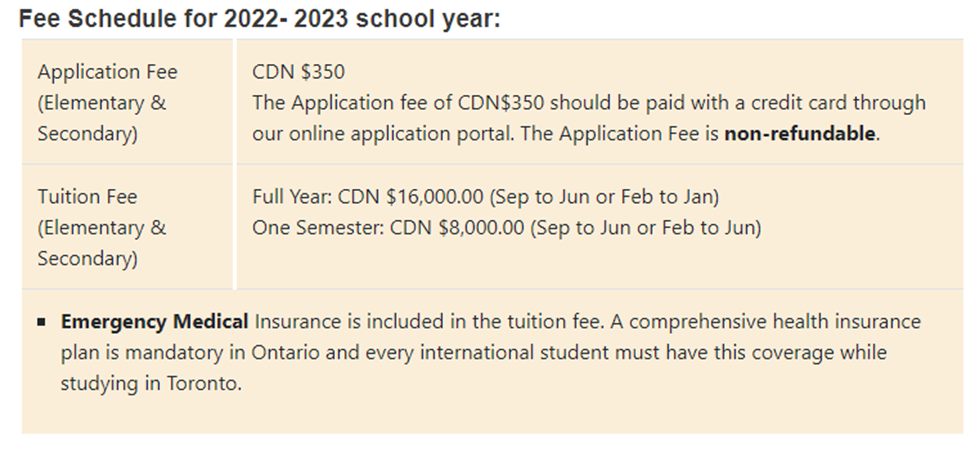The image size is (975, 457).
Task: Click the square bullet before Emergency Medical
Action: 42,322
